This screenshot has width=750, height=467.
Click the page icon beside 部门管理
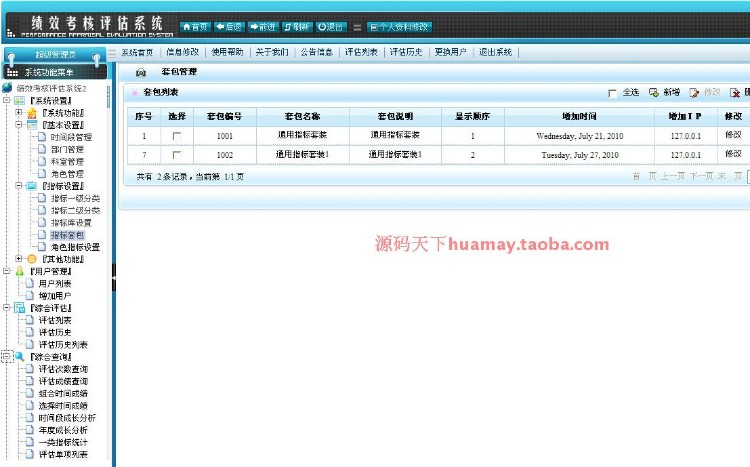42,149
